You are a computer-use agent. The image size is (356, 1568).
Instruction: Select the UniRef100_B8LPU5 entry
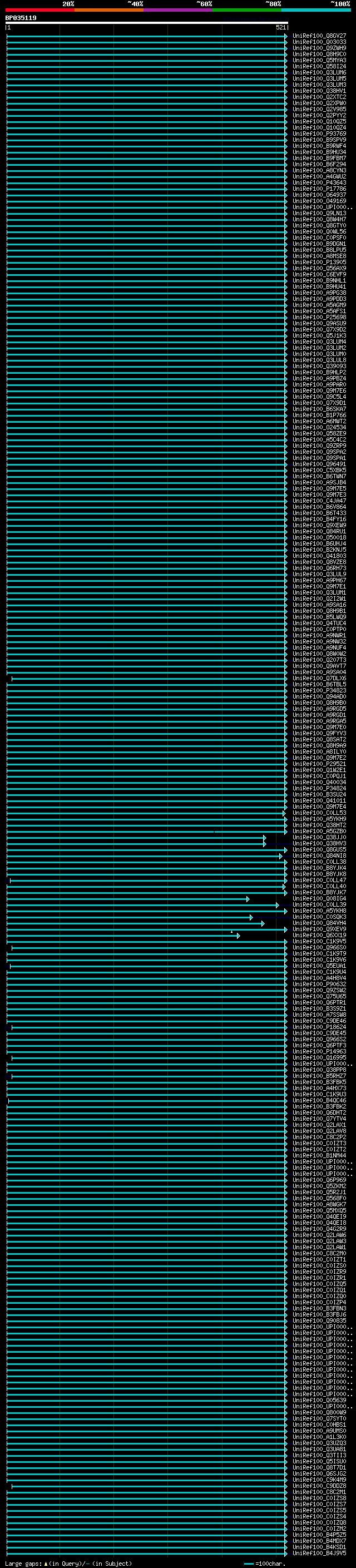[319, 250]
